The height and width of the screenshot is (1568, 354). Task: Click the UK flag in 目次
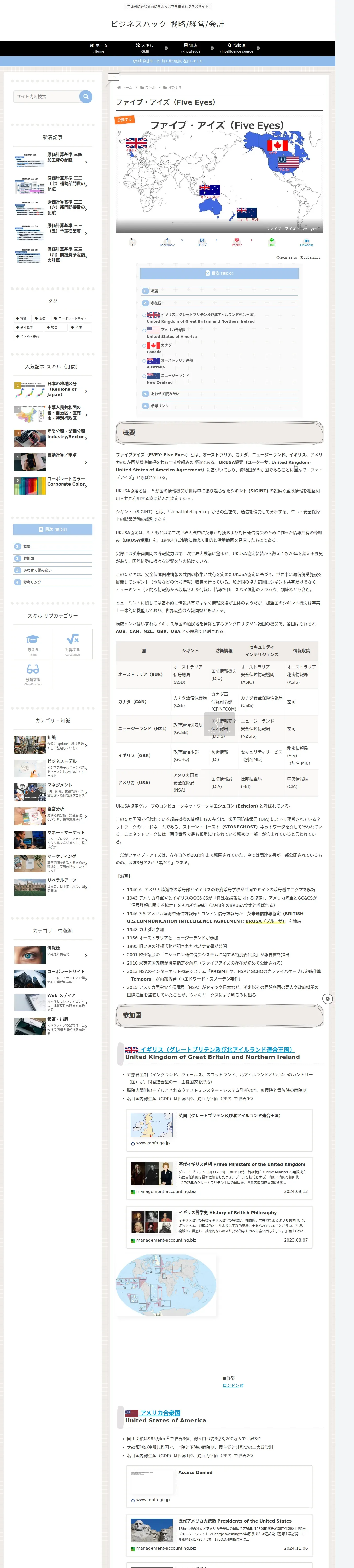coord(153,315)
